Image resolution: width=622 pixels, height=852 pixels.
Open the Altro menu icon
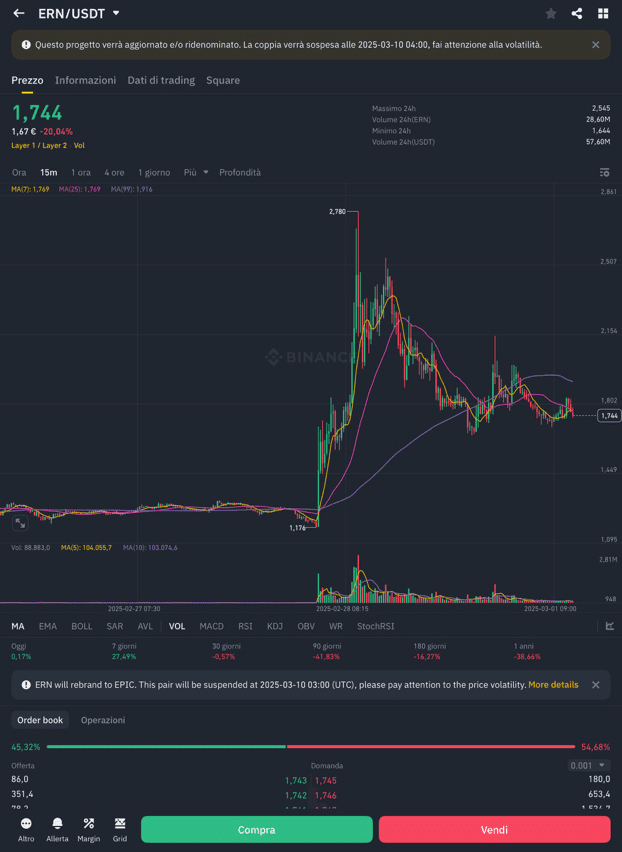coord(26,829)
